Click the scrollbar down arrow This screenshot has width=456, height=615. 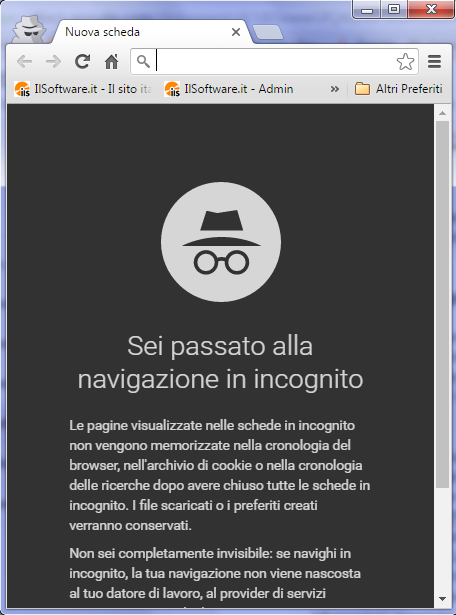click(443, 599)
